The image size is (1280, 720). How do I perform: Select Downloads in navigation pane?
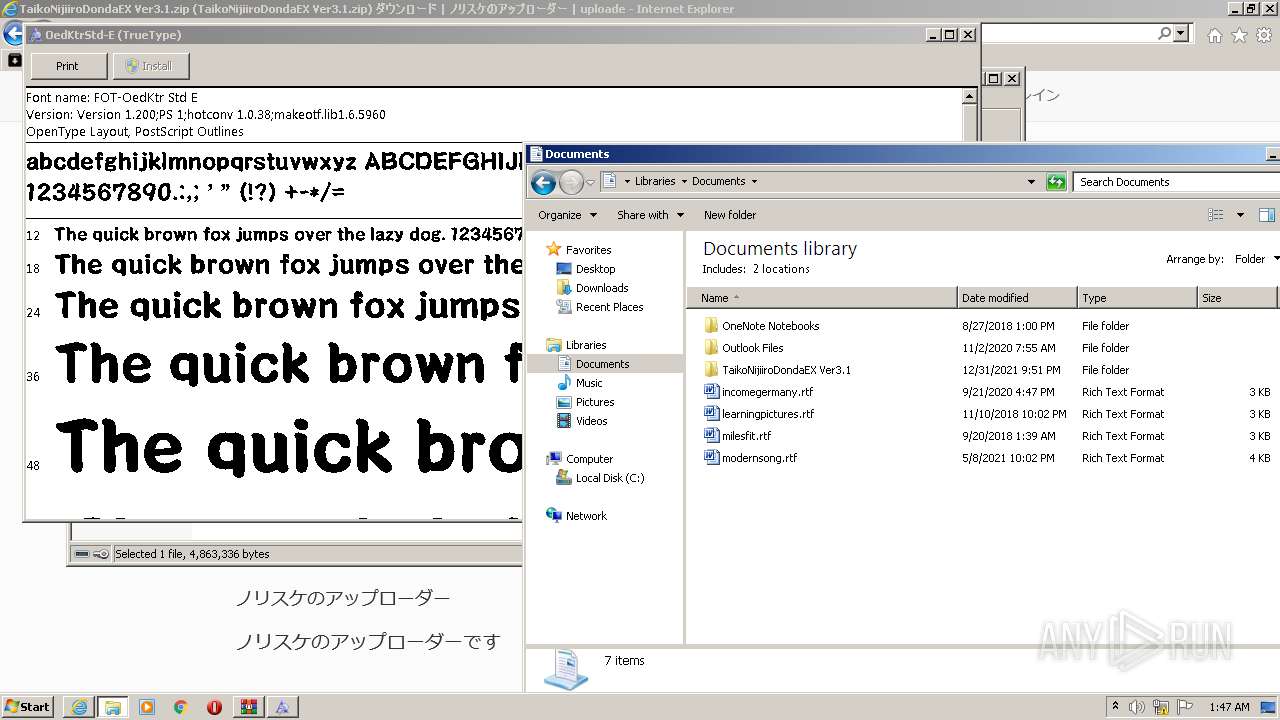601,288
